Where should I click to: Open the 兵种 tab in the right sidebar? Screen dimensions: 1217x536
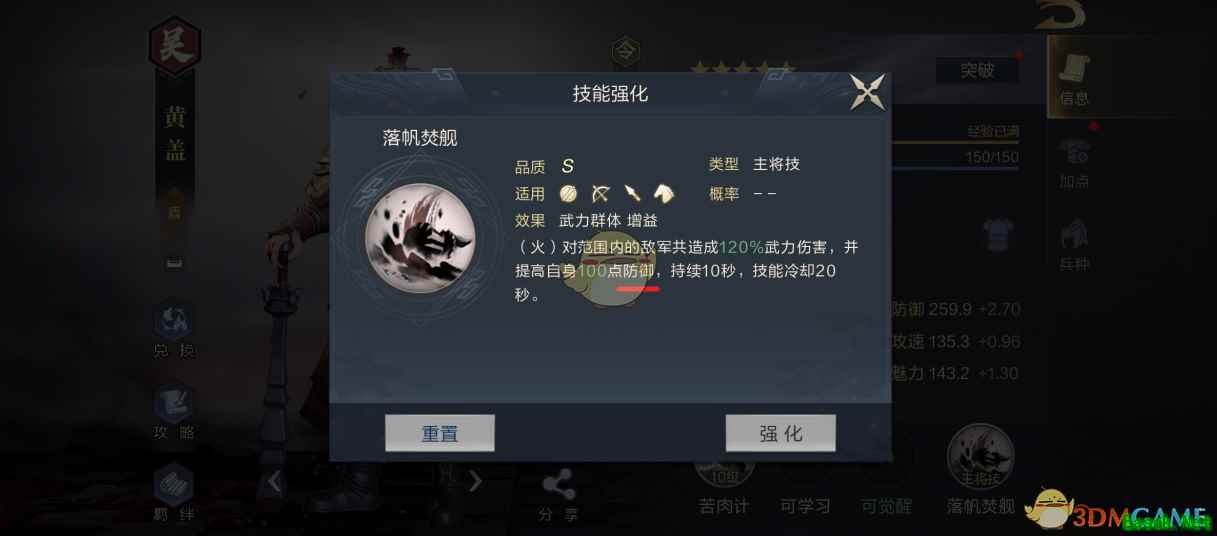(1074, 247)
